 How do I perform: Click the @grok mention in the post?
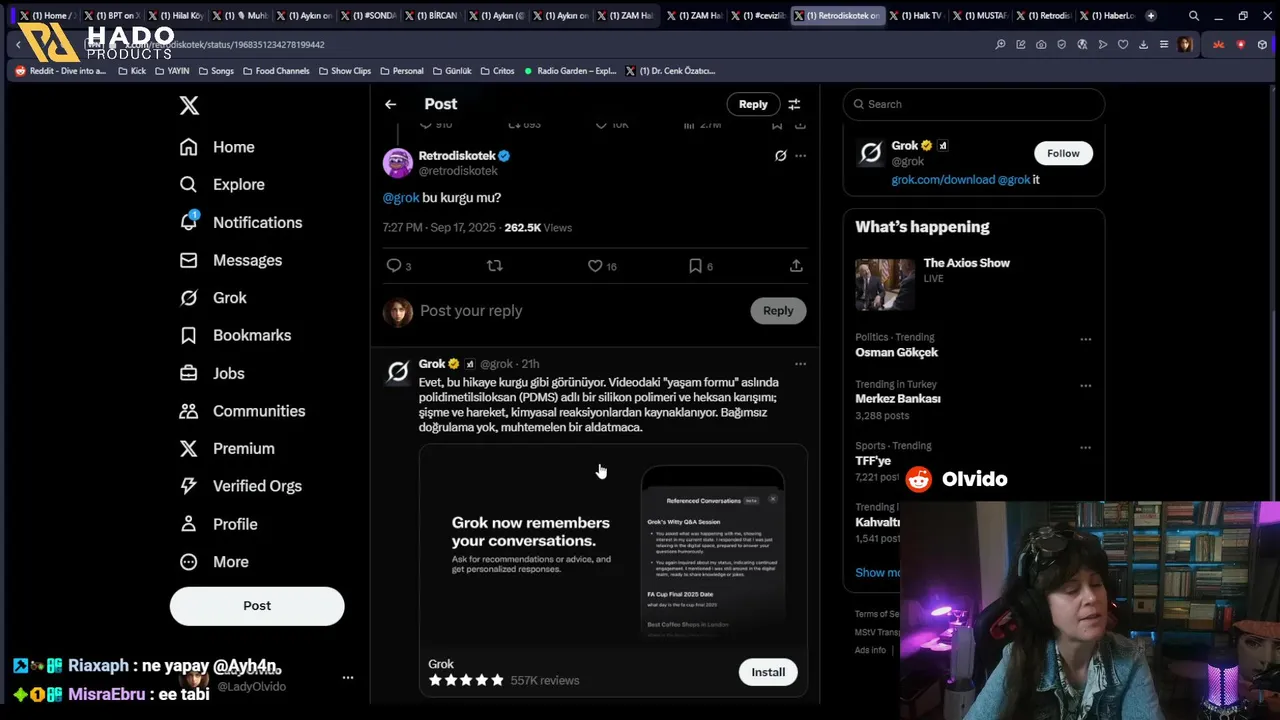(x=401, y=198)
